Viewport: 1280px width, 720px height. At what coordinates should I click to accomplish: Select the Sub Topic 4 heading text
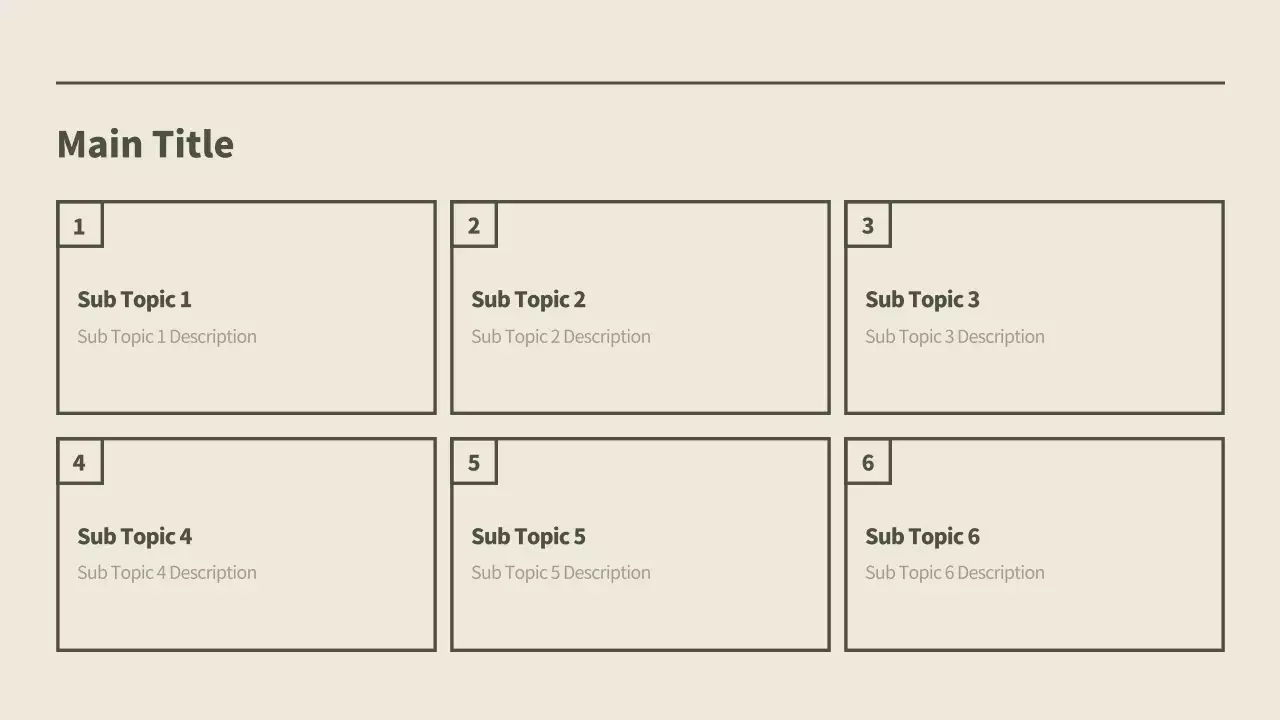134,536
